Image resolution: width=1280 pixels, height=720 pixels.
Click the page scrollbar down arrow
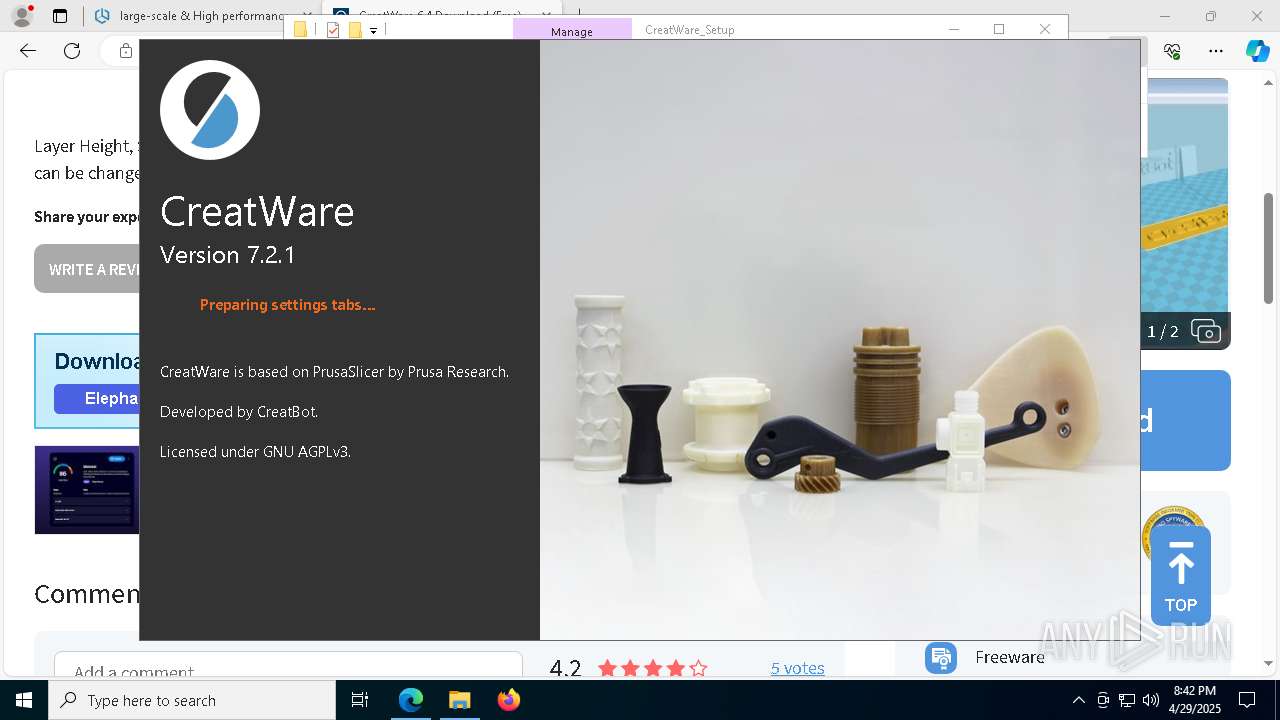coord(1268,662)
